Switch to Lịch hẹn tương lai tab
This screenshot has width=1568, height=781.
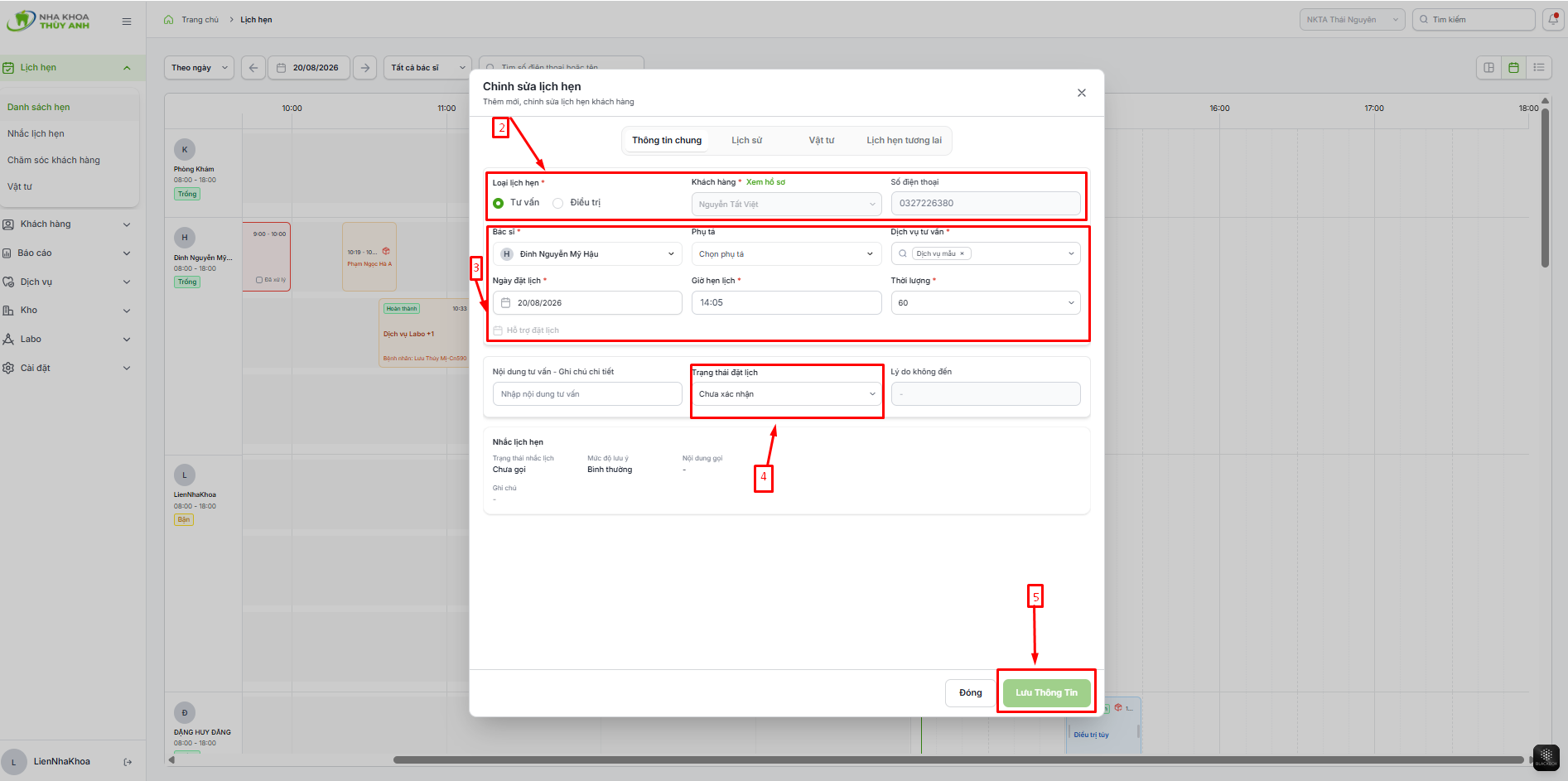coord(904,141)
